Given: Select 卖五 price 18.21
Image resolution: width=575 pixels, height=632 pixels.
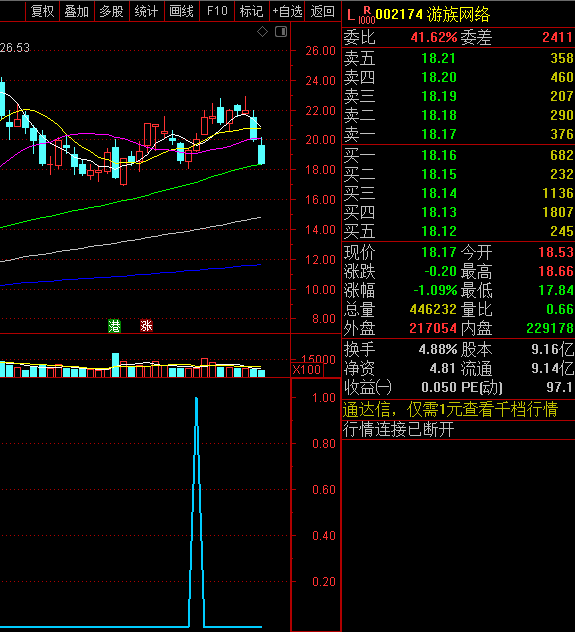Looking at the screenshot, I should pos(438,58).
